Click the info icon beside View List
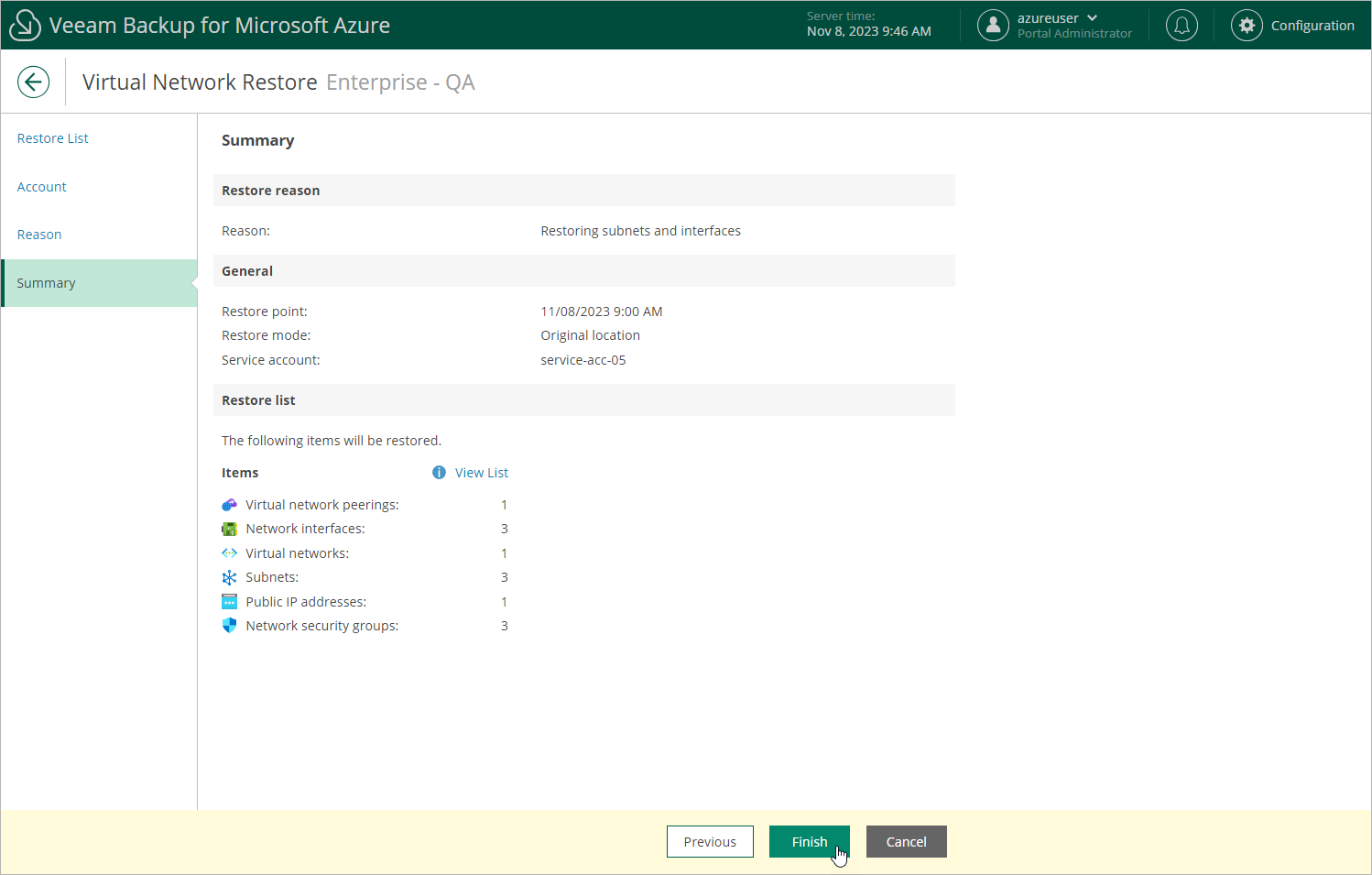The height and width of the screenshot is (875, 1372). coord(439,473)
